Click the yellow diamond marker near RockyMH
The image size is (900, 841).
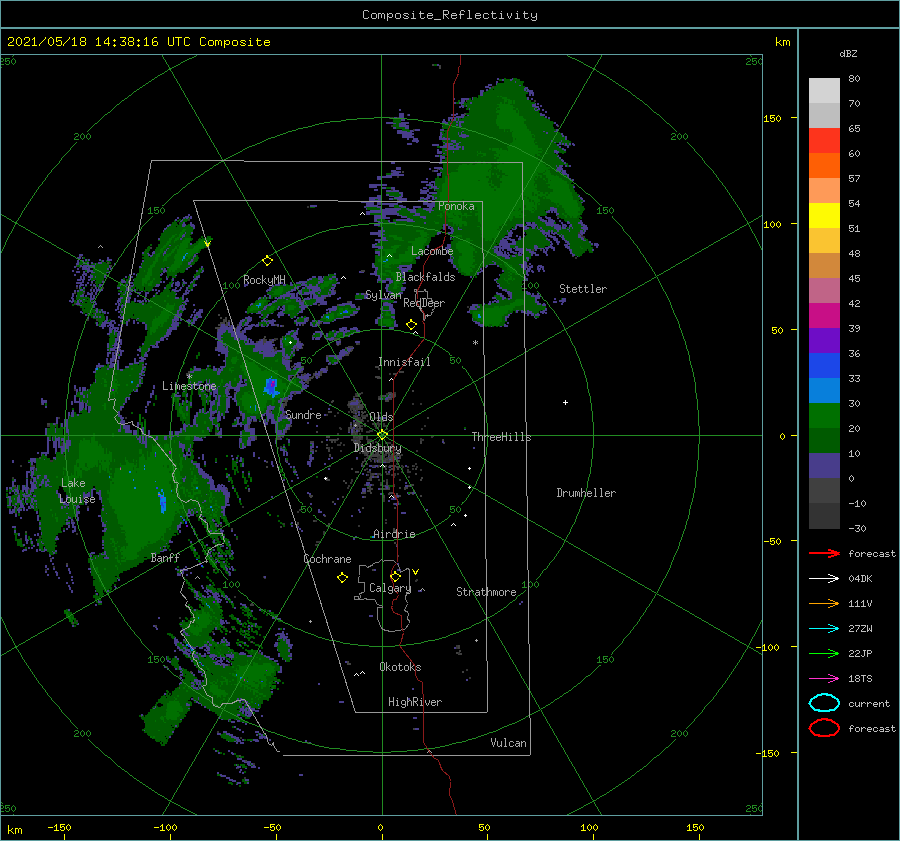(x=267, y=261)
